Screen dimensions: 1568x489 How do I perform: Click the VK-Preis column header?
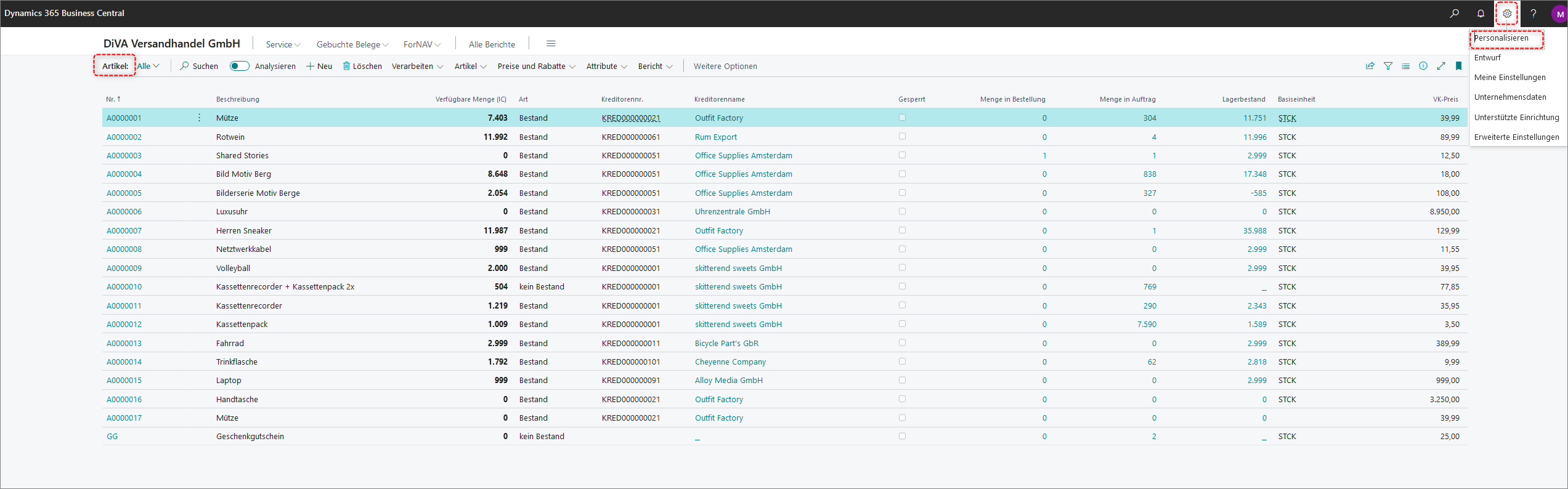pos(1445,99)
